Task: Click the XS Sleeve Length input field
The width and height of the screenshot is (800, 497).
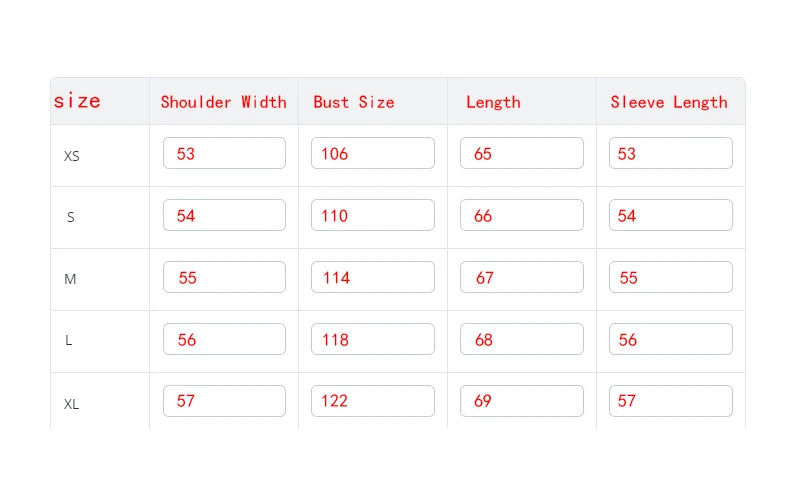Action: click(x=671, y=153)
